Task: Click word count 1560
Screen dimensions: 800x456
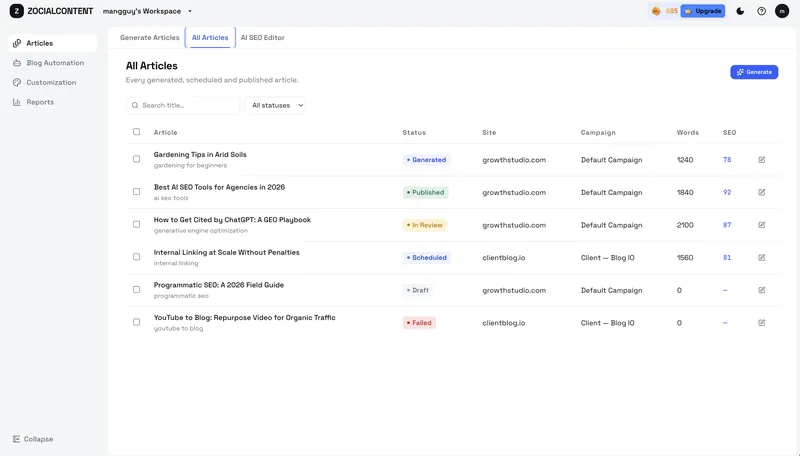Action: 685,258
